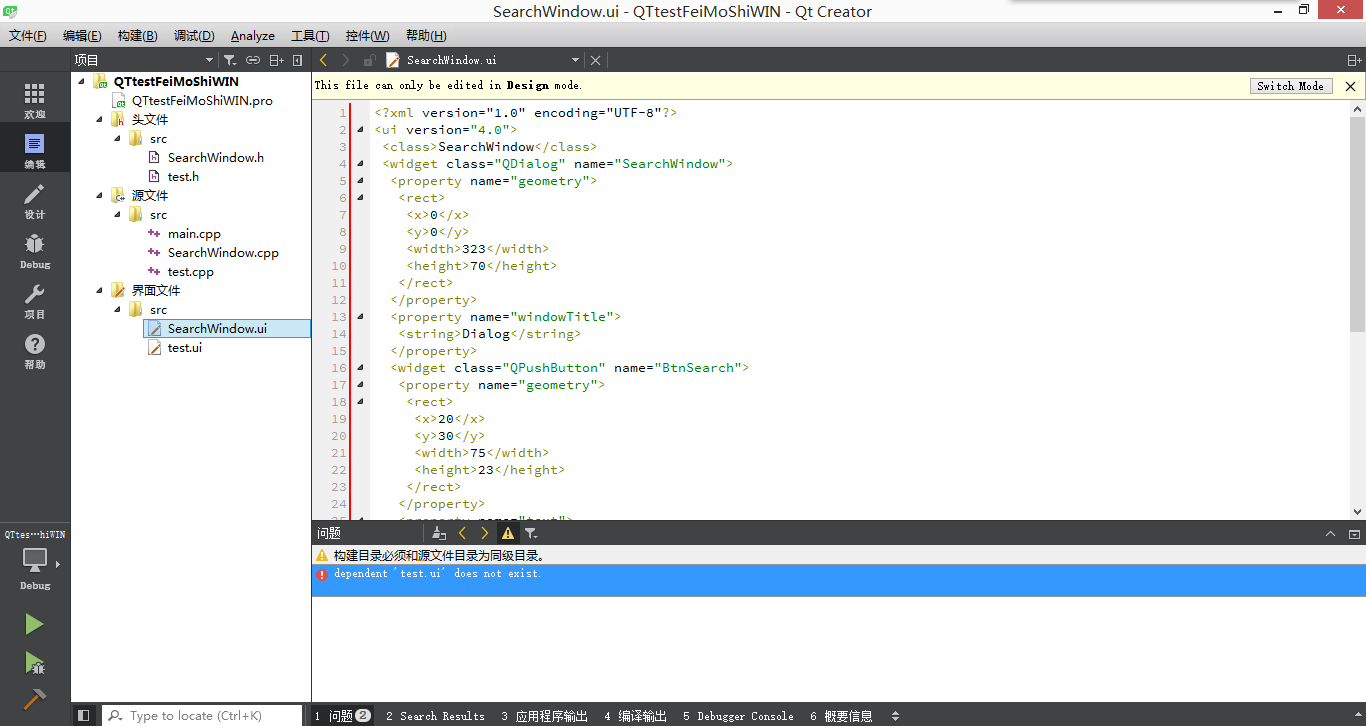Split the Projects side panel

(x=277, y=60)
